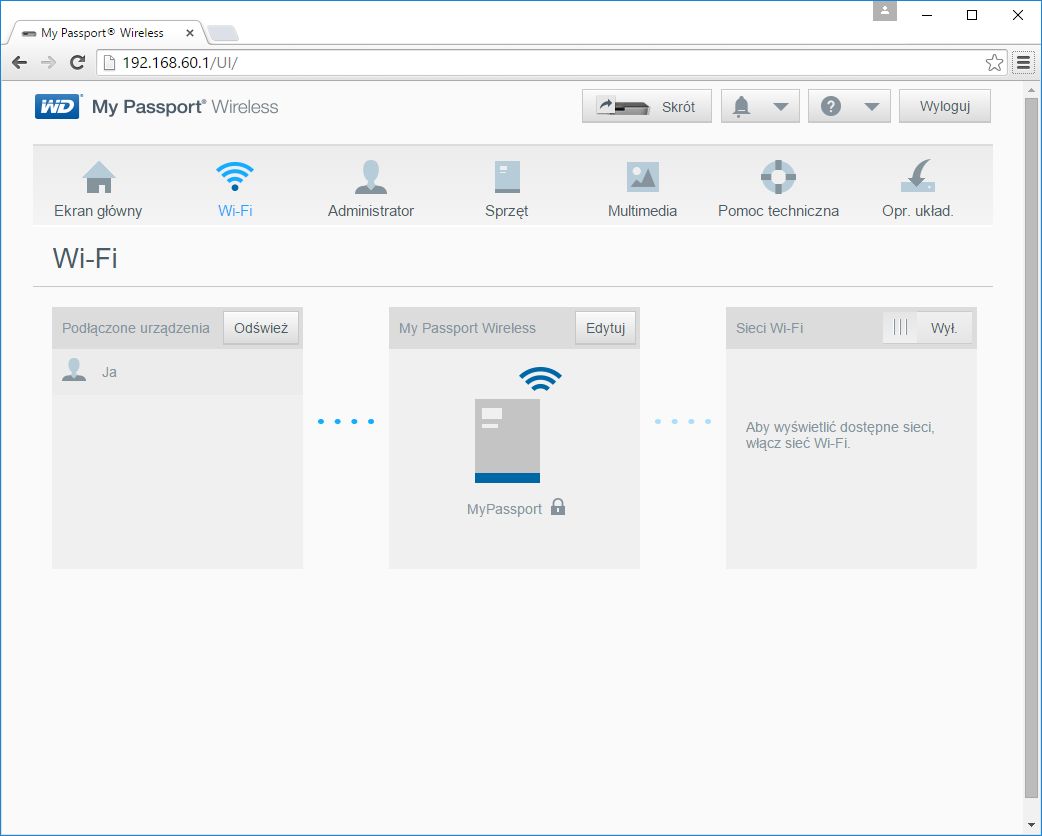Click the Wyloguj logout button
Screen dimensions: 1042x836
coord(944,106)
